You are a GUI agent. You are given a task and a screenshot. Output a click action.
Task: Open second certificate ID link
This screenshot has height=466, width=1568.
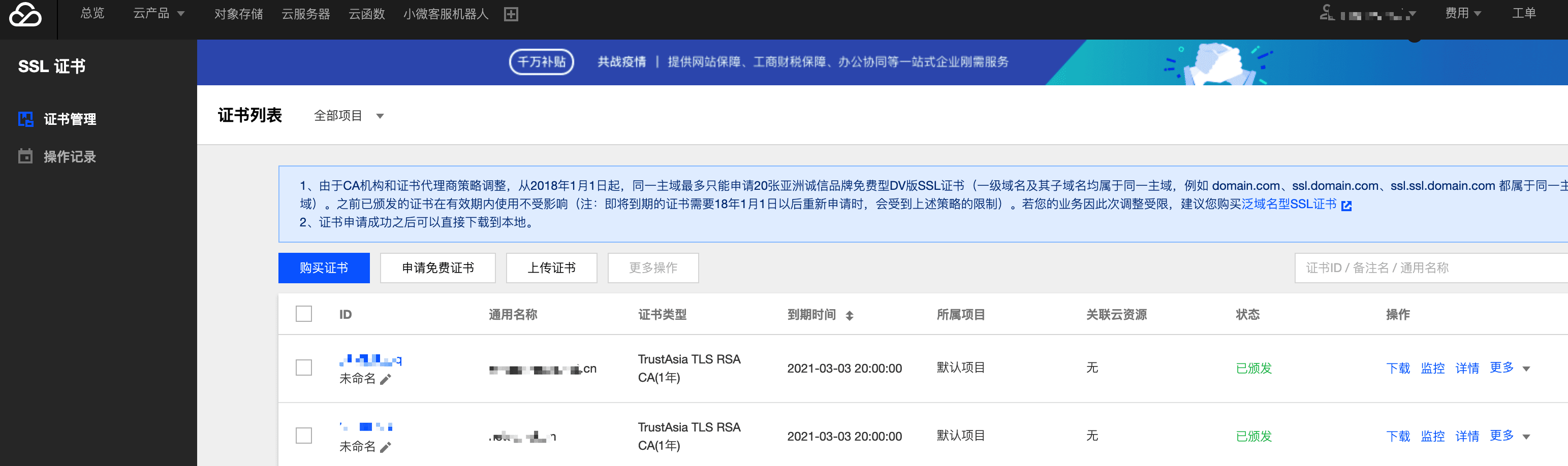click(x=366, y=426)
